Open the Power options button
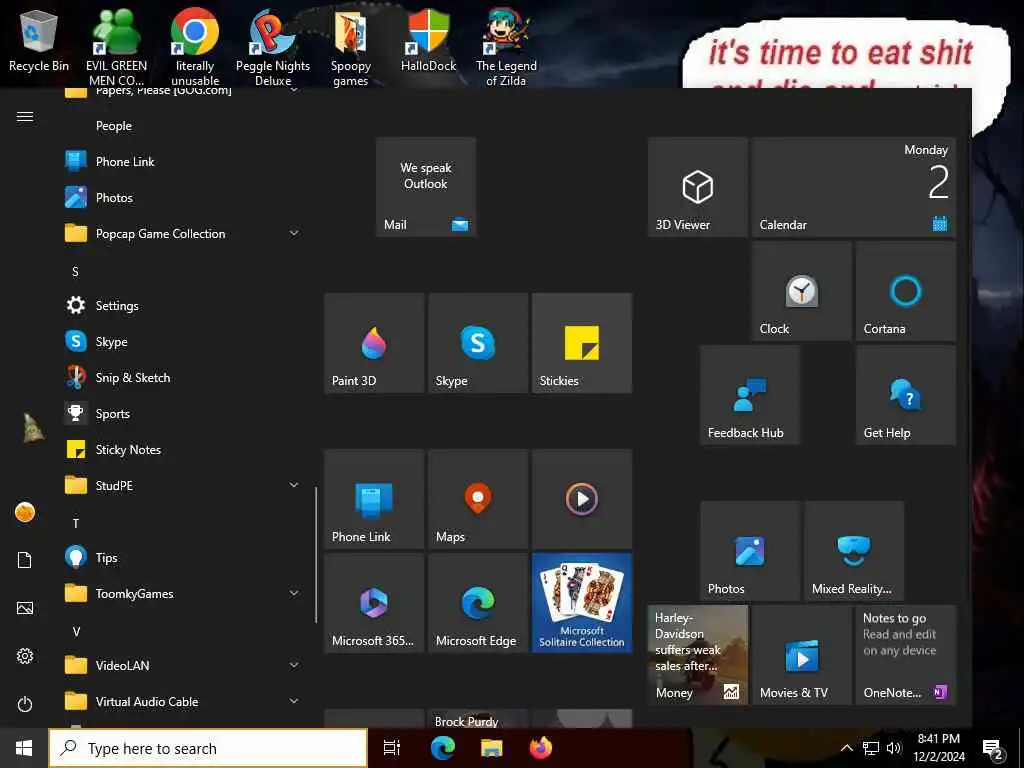Screen dimensions: 1024x768 [25, 704]
